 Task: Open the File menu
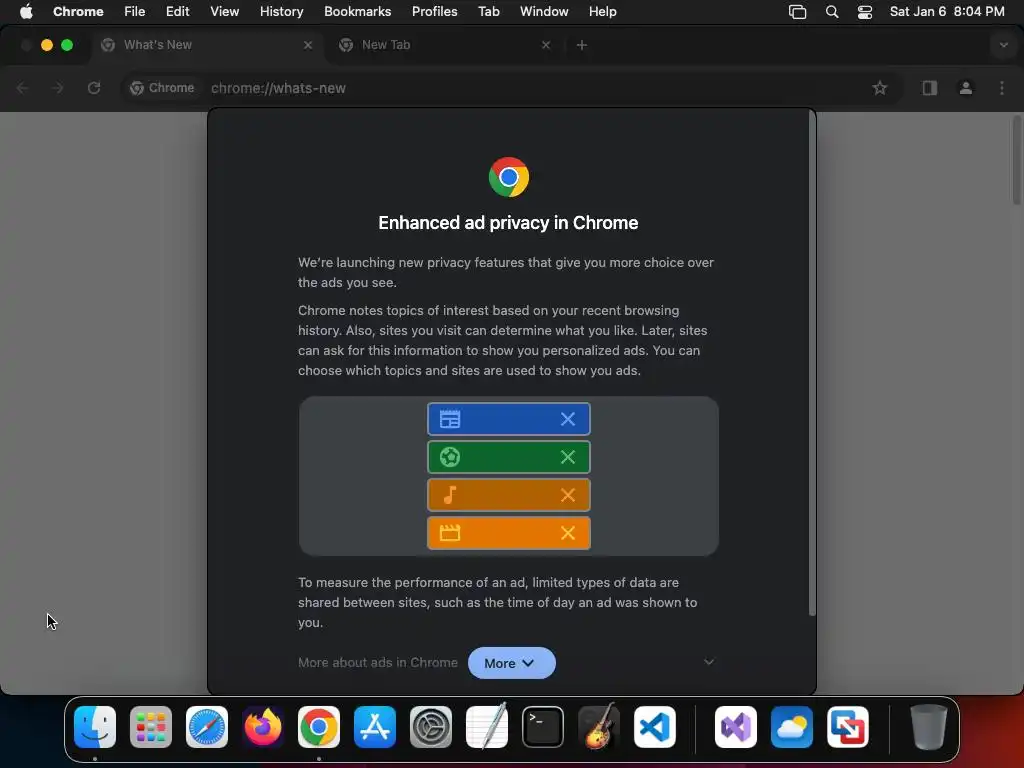tap(135, 11)
